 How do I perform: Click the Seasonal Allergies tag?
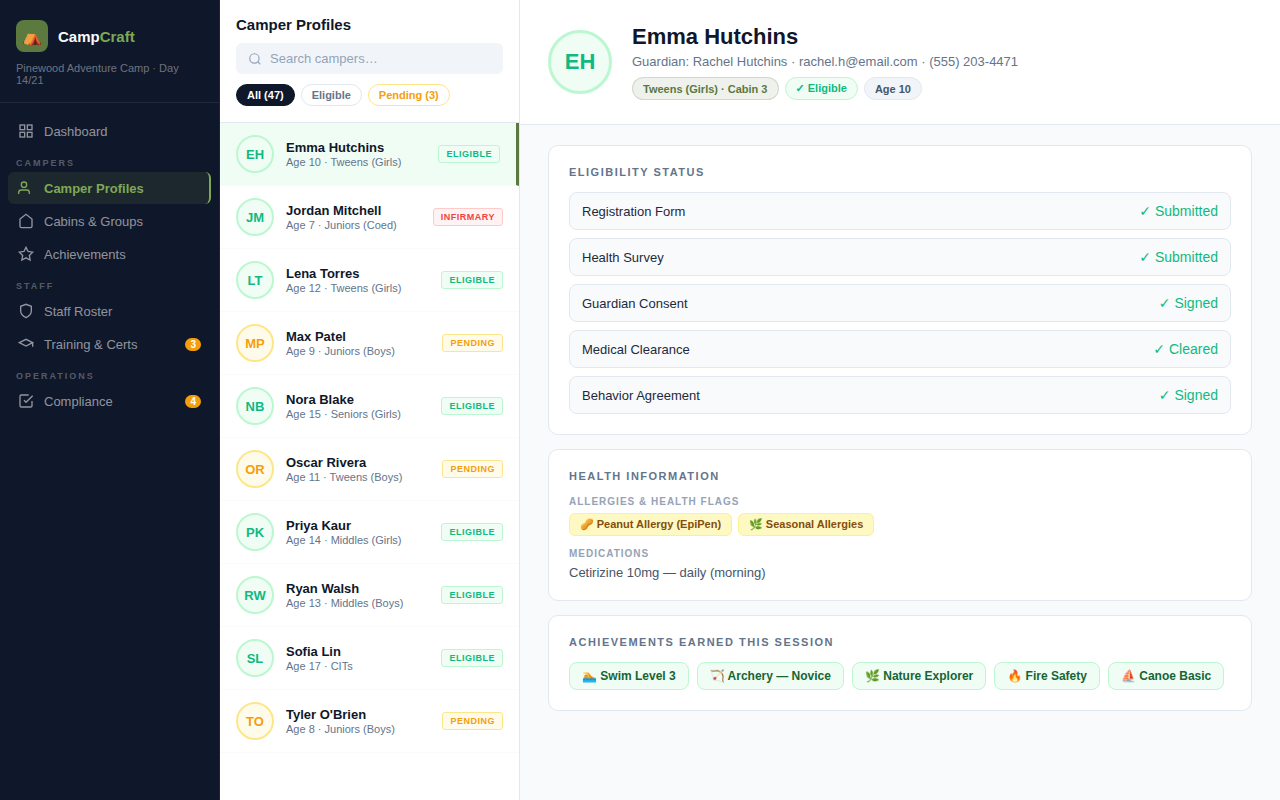tap(806, 524)
